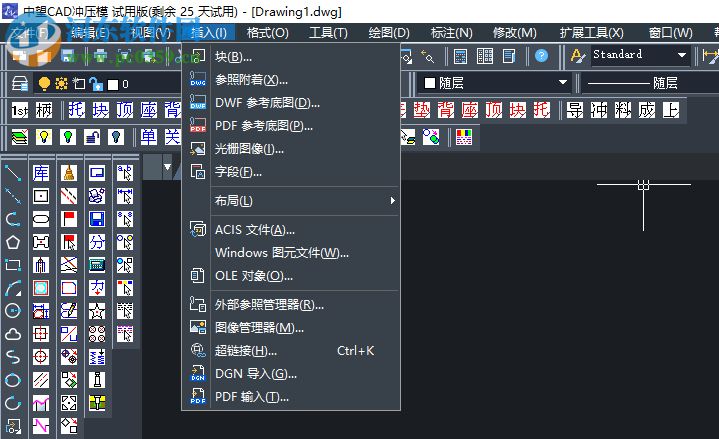The image size is (719, 439).
Task: Click the small dropdown arrow above drawing area
Action: (167, 167)
